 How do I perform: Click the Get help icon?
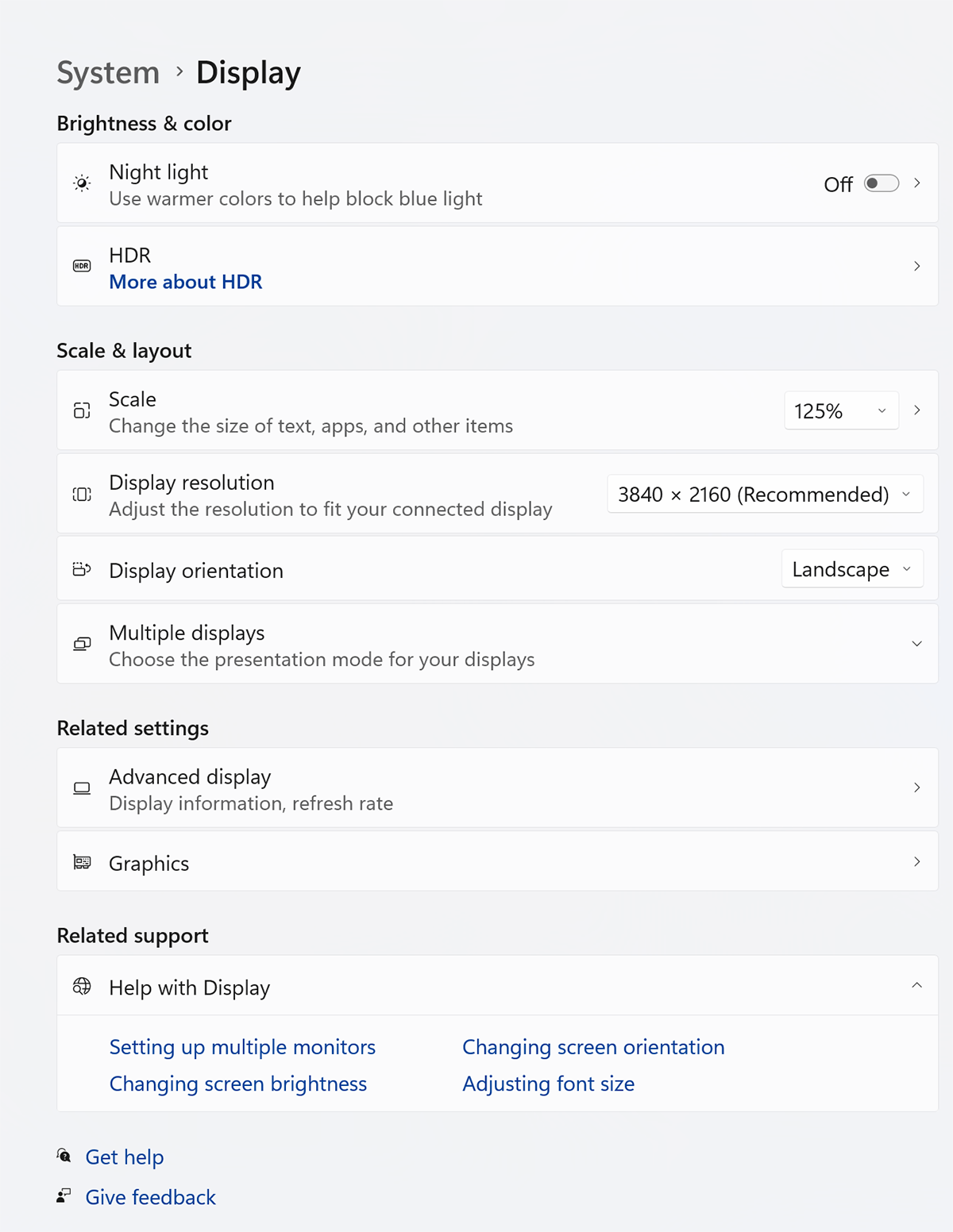(x=64, y=1156)
